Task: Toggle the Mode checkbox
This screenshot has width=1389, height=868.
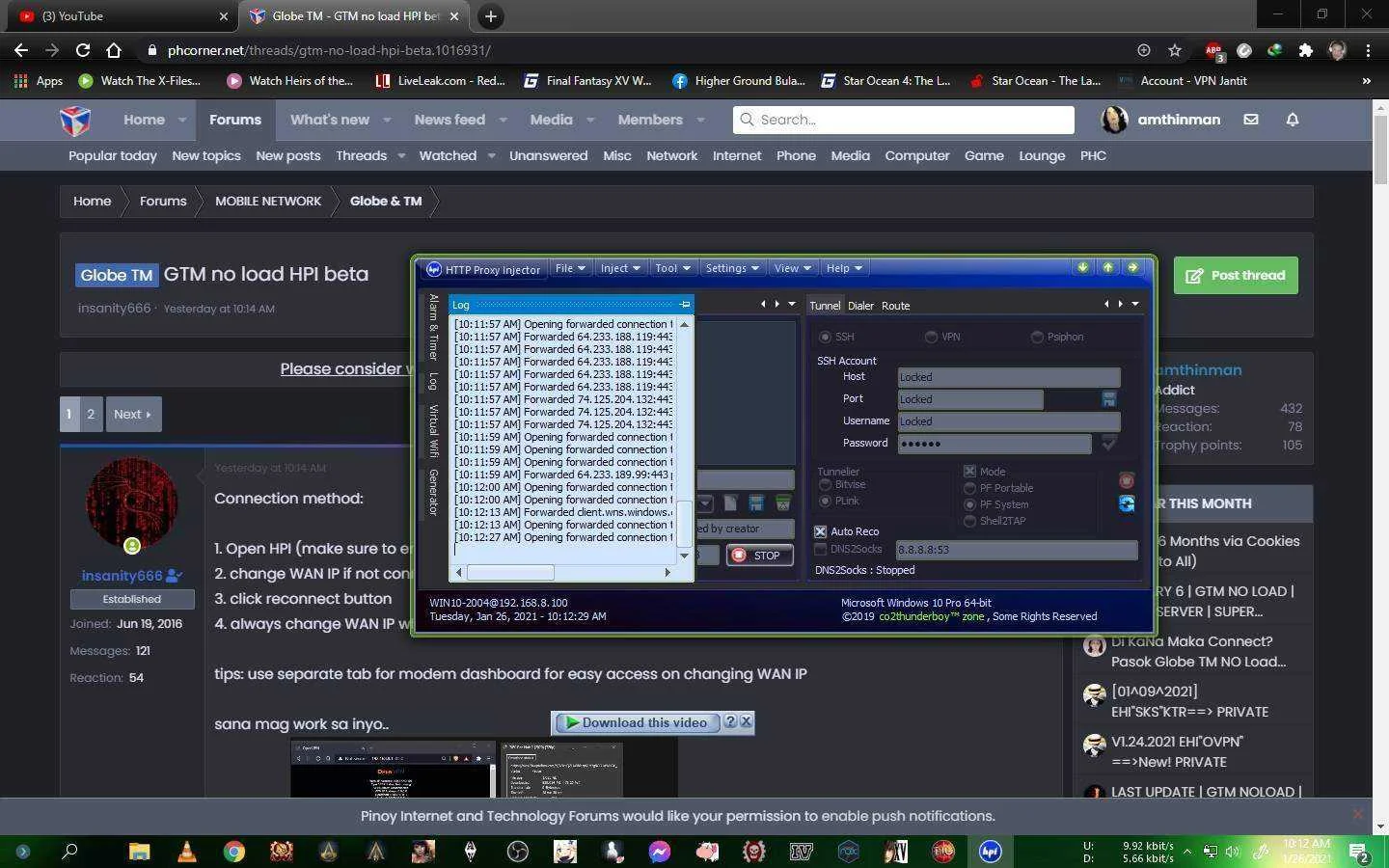Action: (969, 472)
